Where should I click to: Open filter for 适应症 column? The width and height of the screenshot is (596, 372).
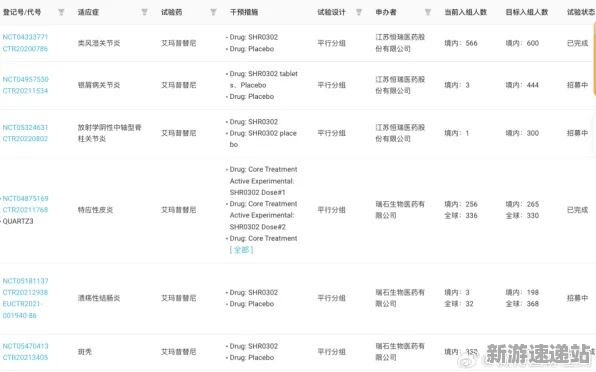144,13
